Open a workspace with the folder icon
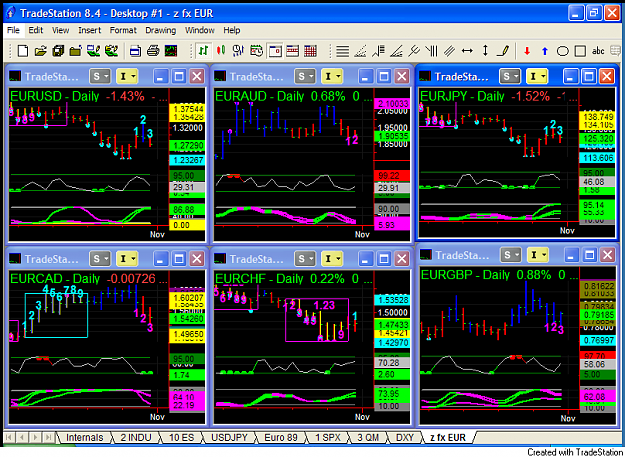 41,51
